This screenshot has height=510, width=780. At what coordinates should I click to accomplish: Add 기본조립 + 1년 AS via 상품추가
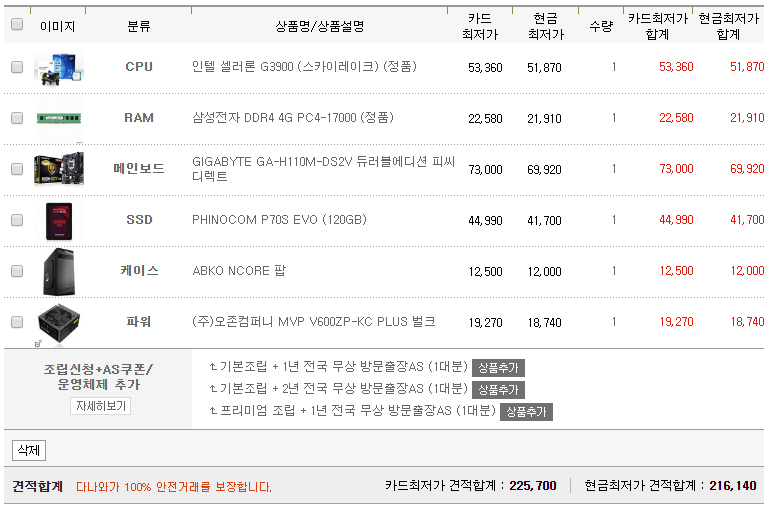click(498, 368)
